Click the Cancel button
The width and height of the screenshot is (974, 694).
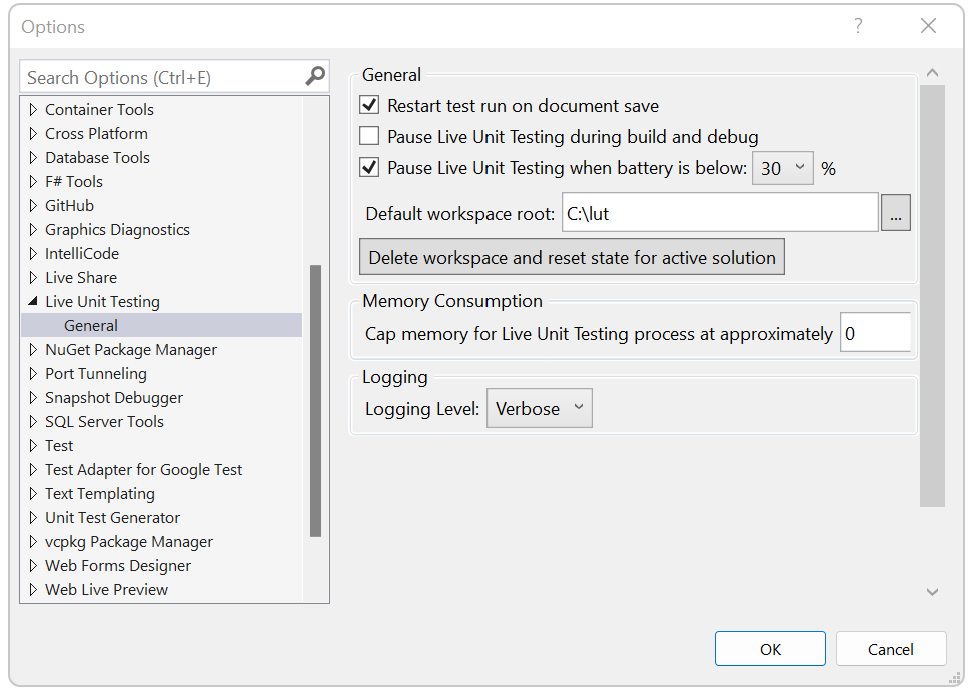pyautogui.click(x=890, y=648)
